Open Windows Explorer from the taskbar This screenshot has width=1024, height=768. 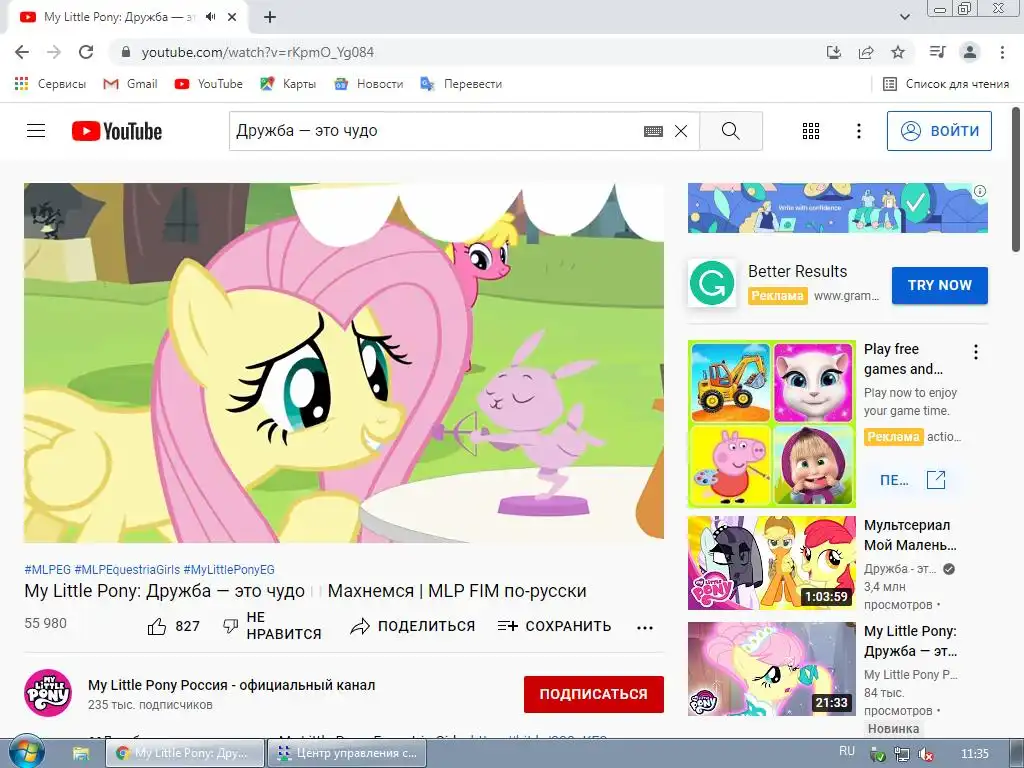80,753
